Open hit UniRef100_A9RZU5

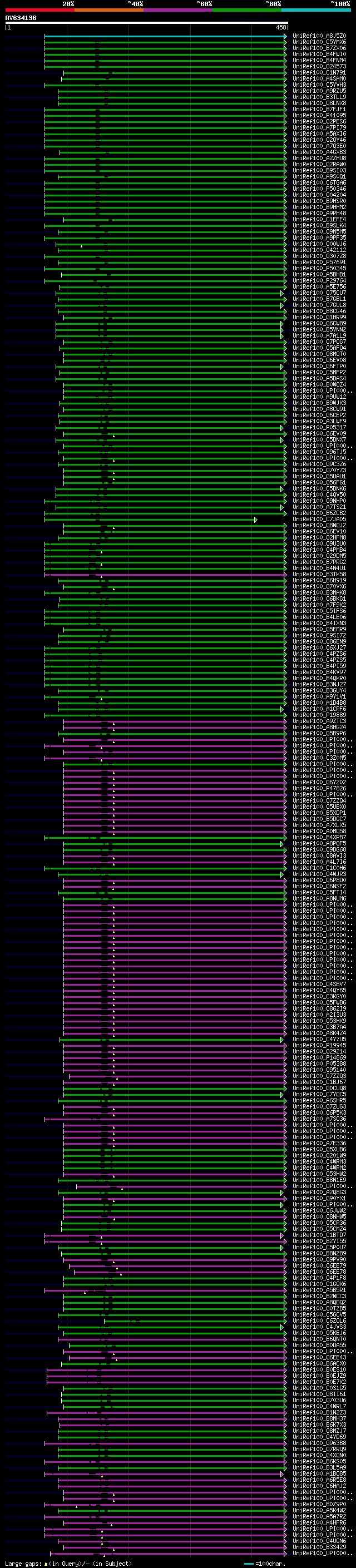point(319,91)
